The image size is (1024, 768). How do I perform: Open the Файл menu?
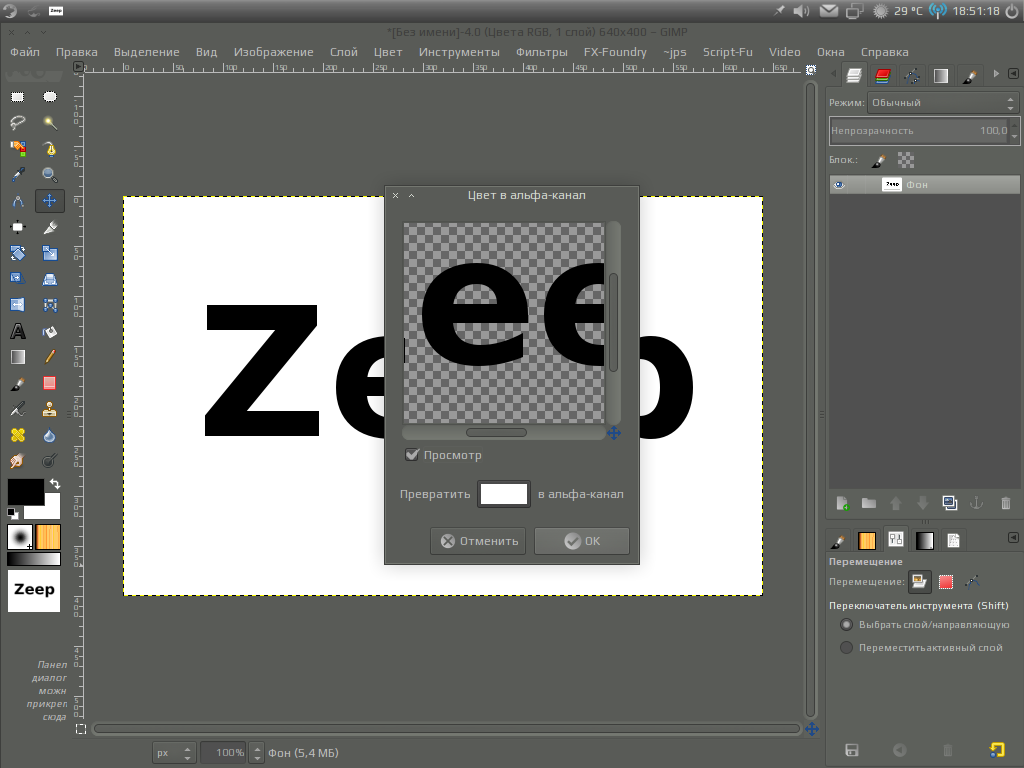[25, 52]
